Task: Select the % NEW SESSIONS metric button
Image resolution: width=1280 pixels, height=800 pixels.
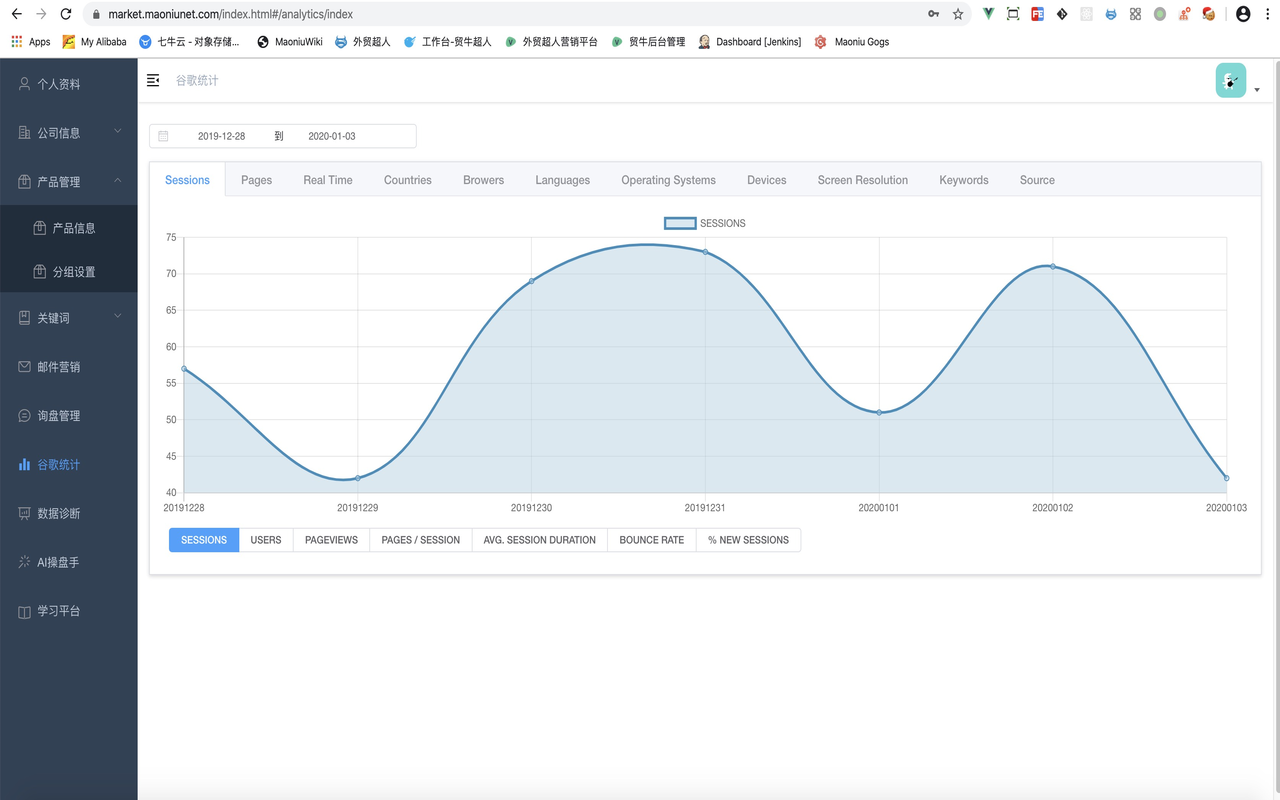Action: coord(749,540)
